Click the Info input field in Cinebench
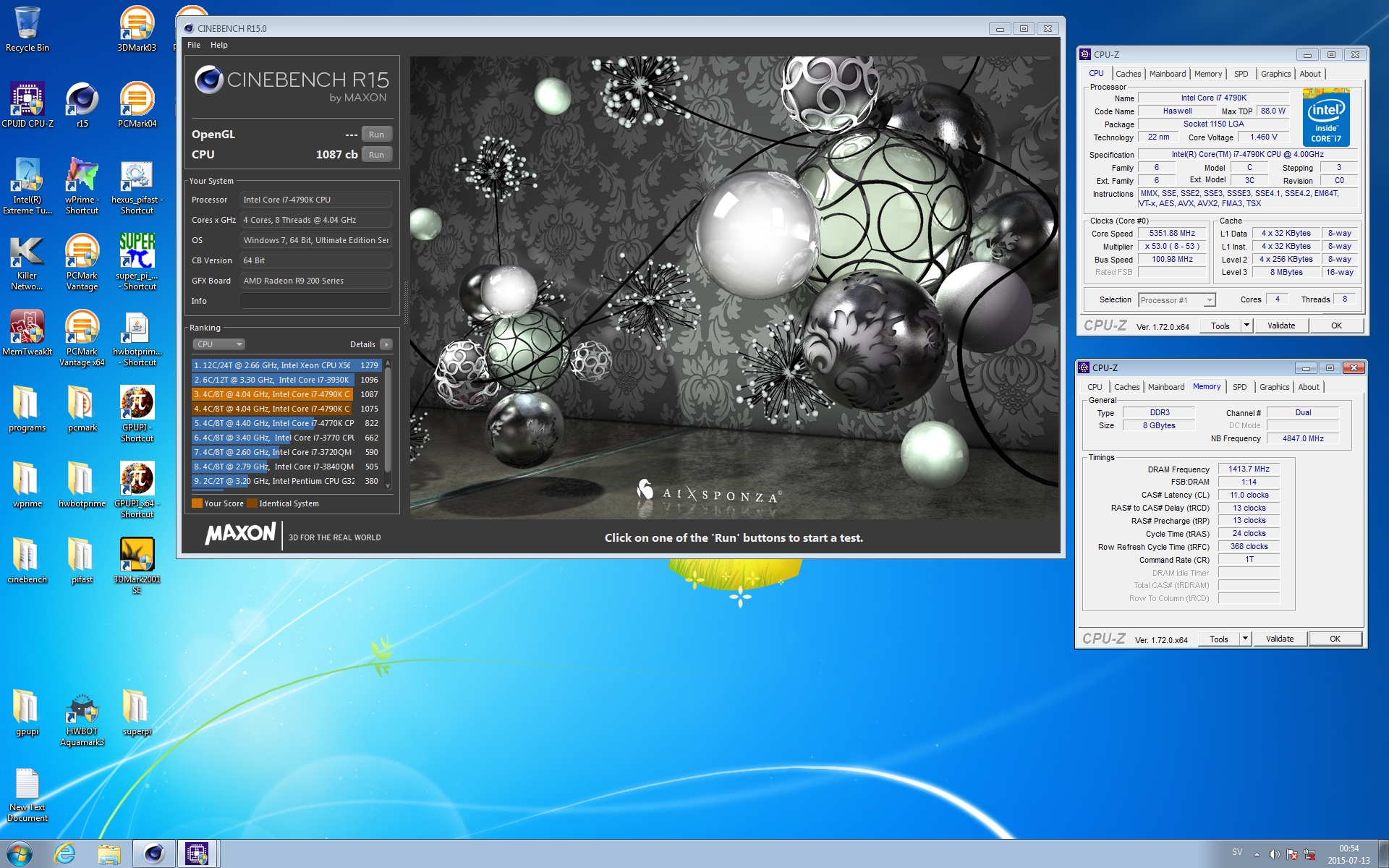The image size is (1389, 868). point(316,301)
